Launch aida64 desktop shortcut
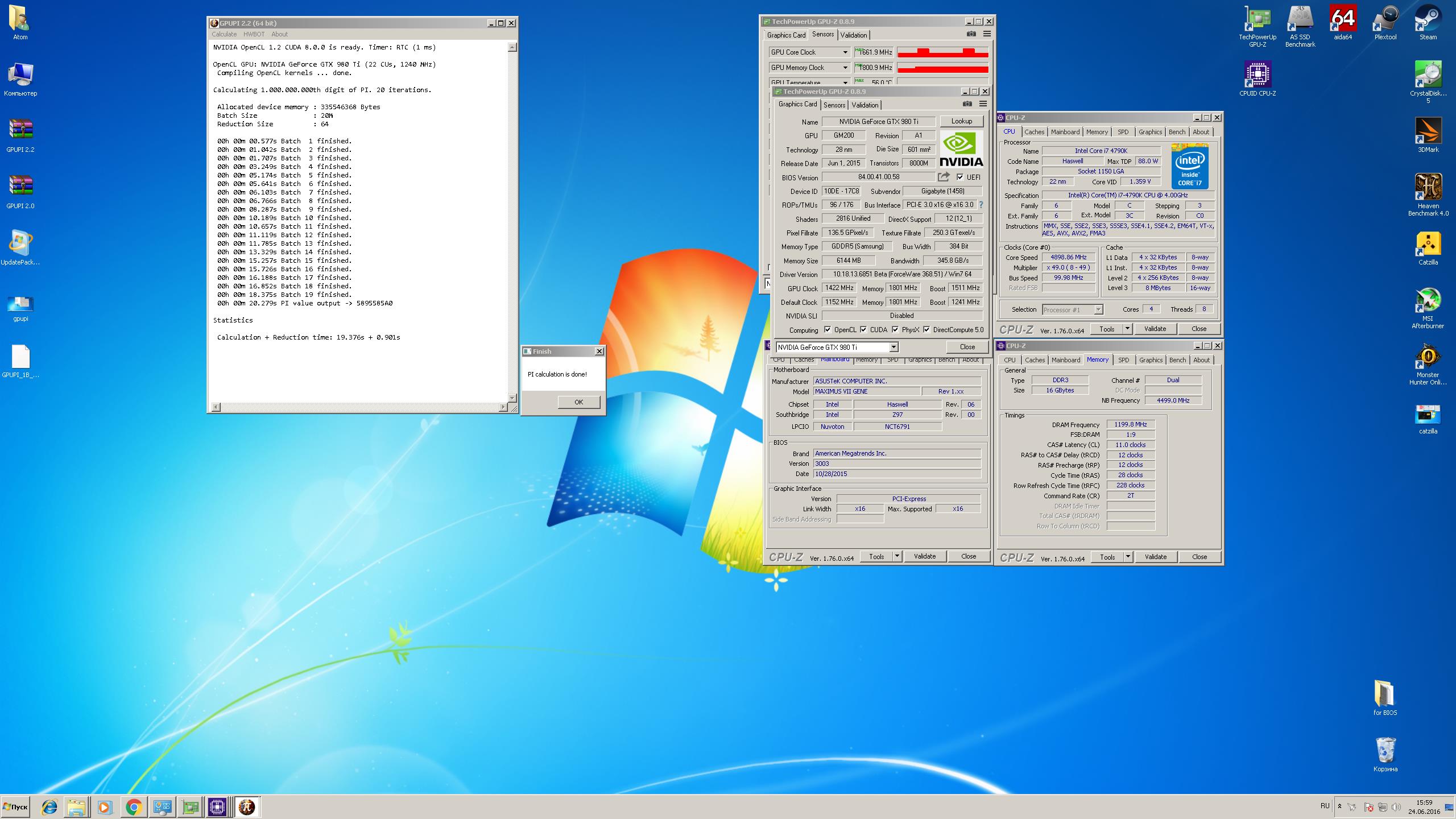Viewport: 1456px width, 819px height. (1343, 23)
